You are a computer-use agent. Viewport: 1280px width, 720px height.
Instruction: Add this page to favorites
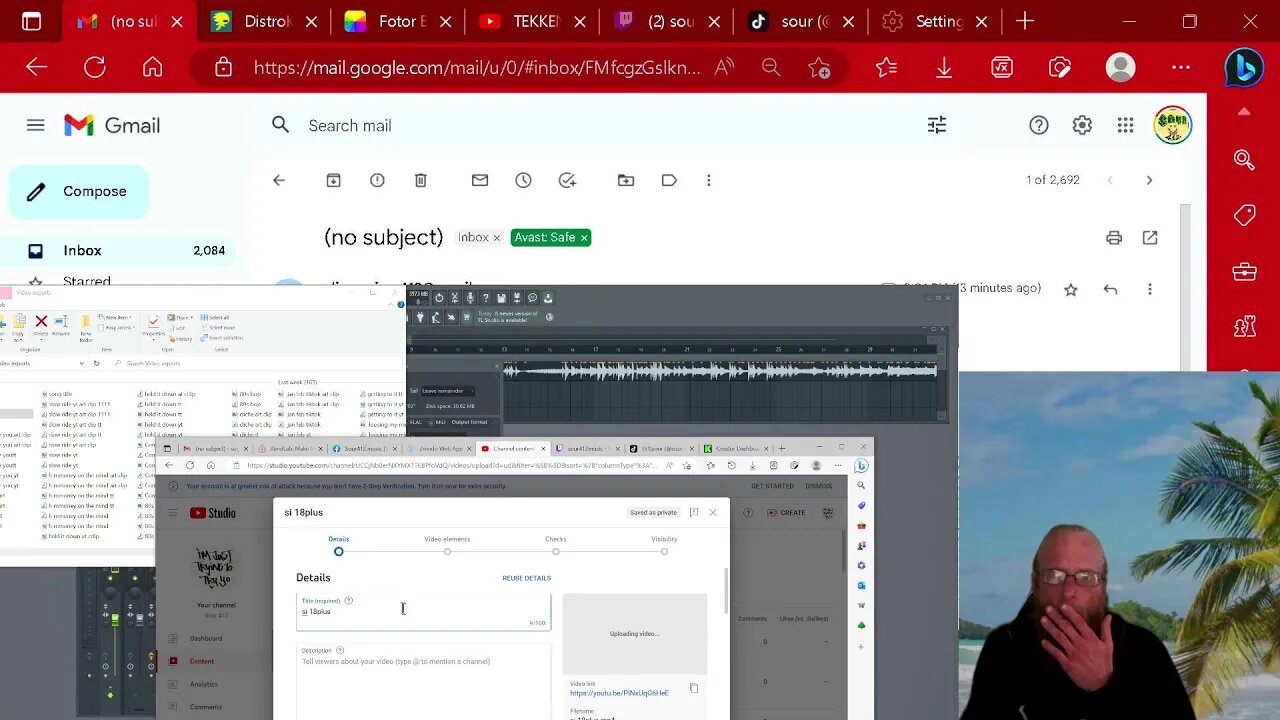[819, 67]
